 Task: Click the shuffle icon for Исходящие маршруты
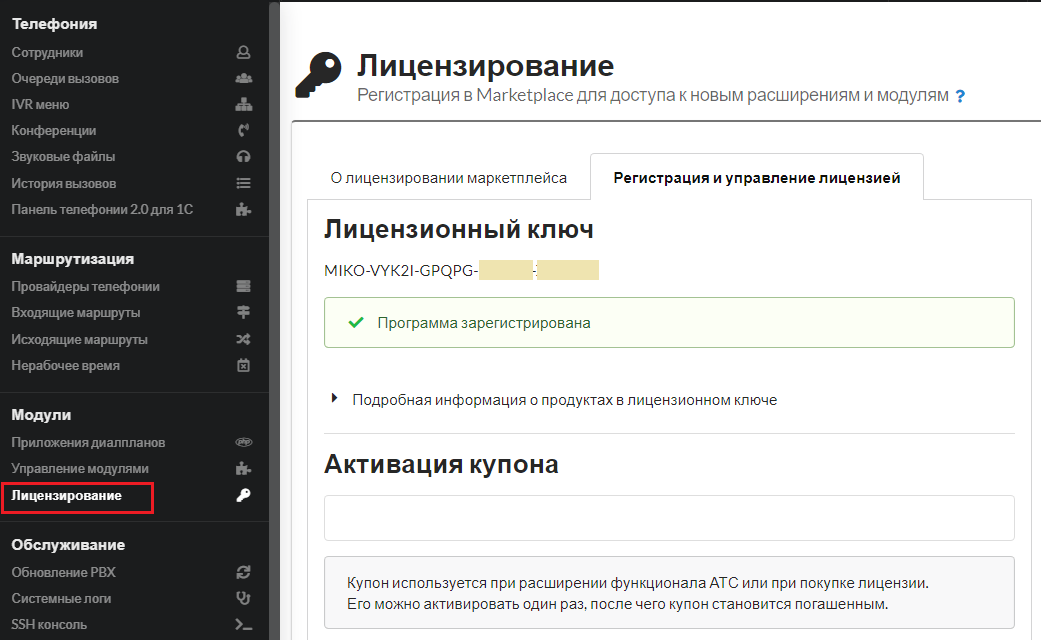pyautogui.click(x=243, y=338)
